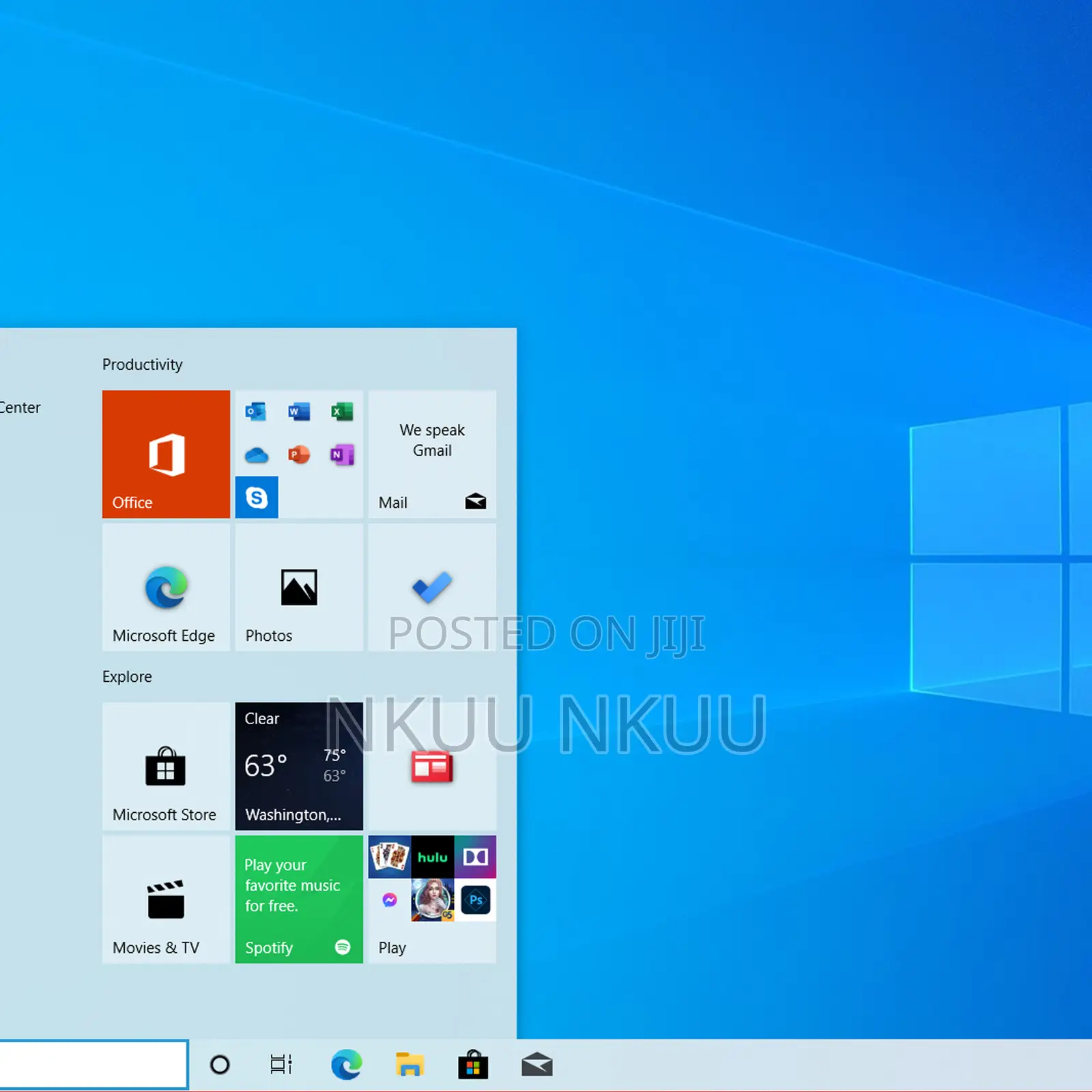This screenshot has width=1092, height=1092.
Task: Expand the Play folder by its label
Action: [x=392, y=947]
